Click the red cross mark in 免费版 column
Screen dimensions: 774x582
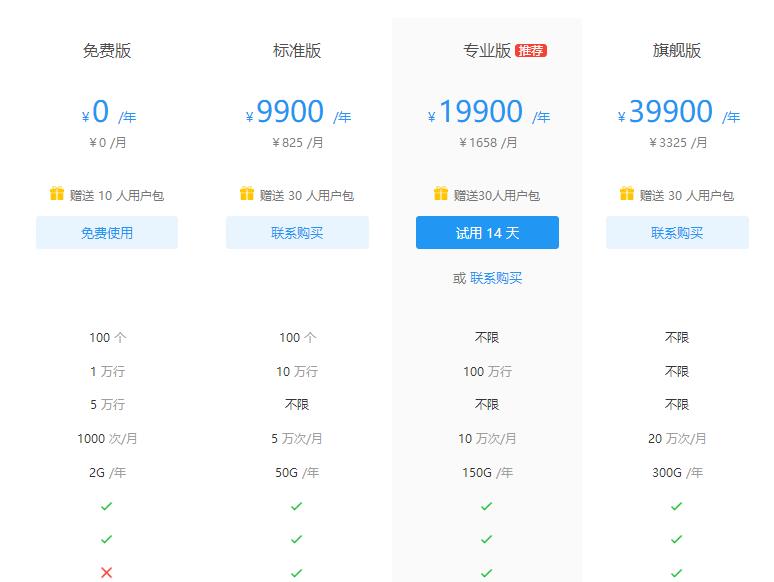(x=107, y=573)
